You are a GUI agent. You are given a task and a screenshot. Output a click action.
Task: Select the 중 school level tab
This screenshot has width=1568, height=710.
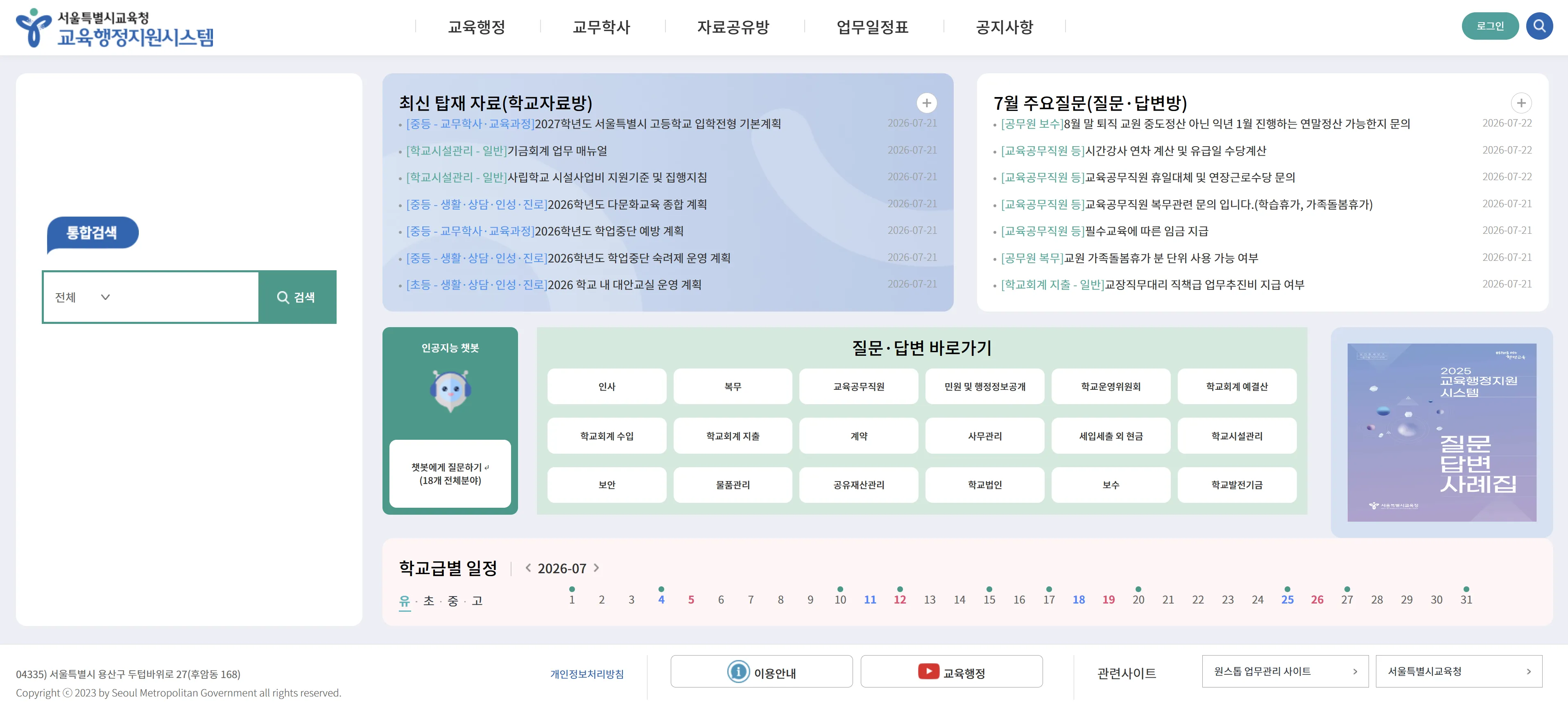click(452, 601)
